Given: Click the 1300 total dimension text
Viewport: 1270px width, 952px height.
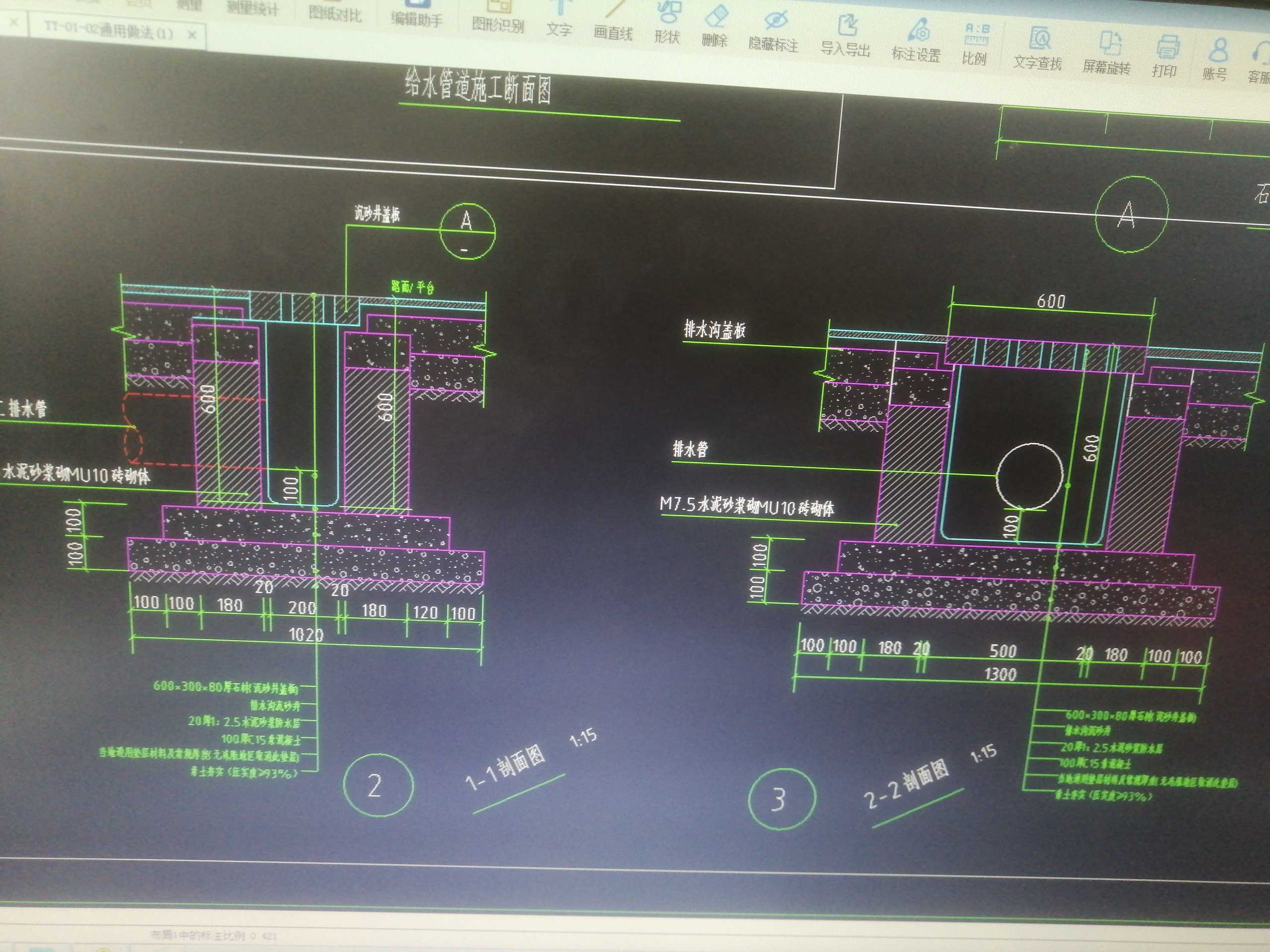Looking at the screenshot, I should (1001, 674).
